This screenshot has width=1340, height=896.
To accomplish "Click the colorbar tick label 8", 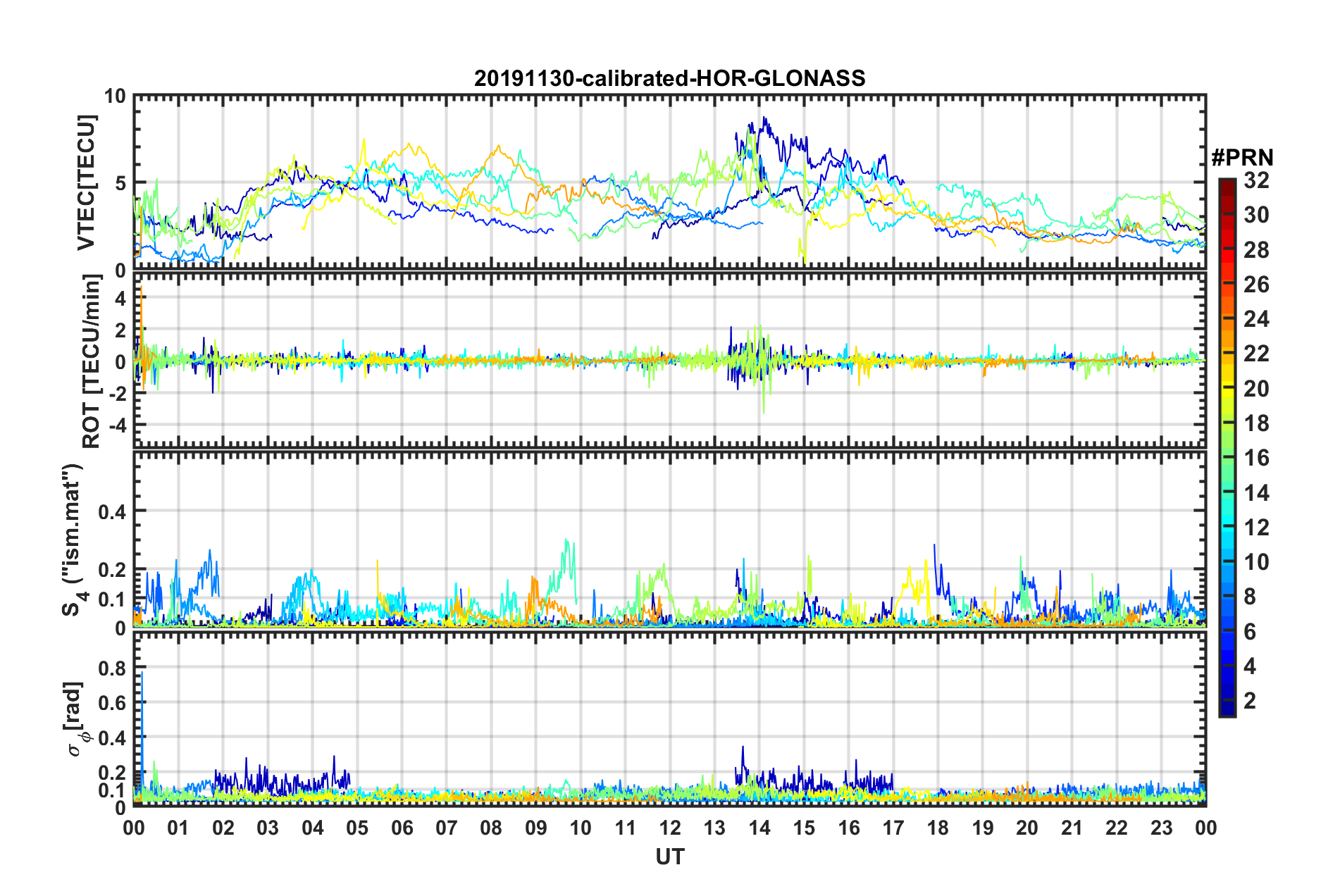I will [x=1250, y=597].
